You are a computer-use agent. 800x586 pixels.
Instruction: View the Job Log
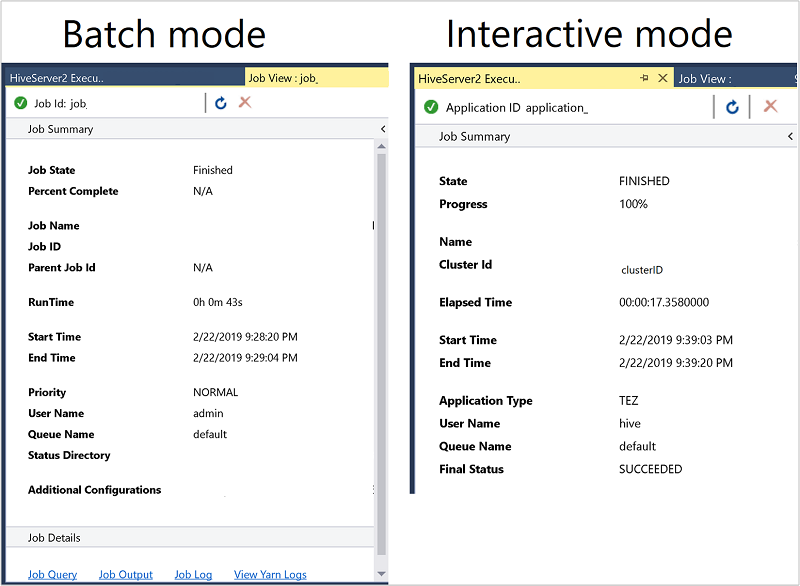pyautogui.click(x=192, y=574)
